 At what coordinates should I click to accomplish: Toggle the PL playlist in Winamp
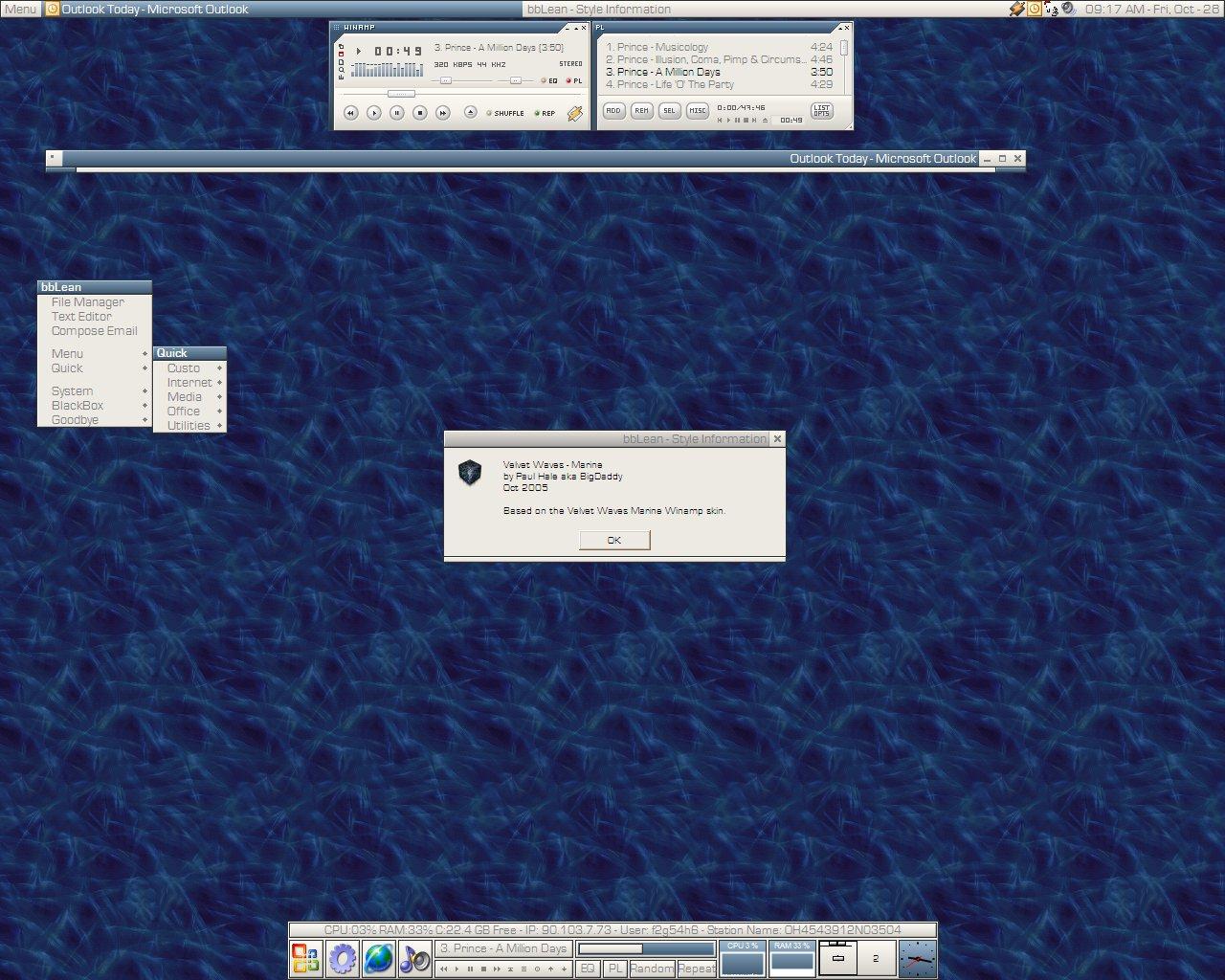pos(574,81)
